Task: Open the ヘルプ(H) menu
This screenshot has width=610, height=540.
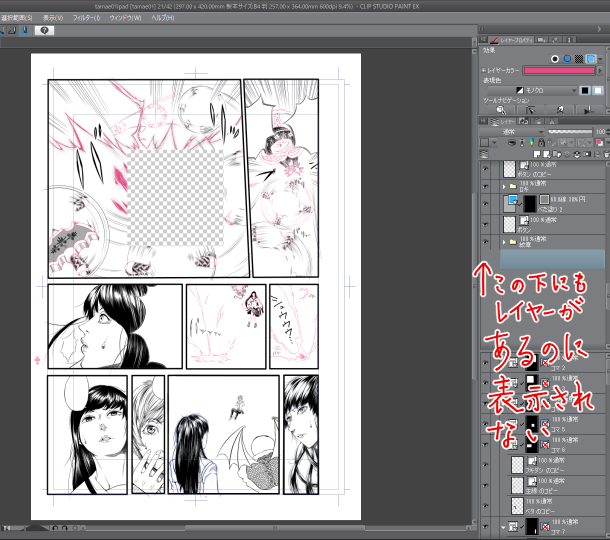Action: (163, 18)
